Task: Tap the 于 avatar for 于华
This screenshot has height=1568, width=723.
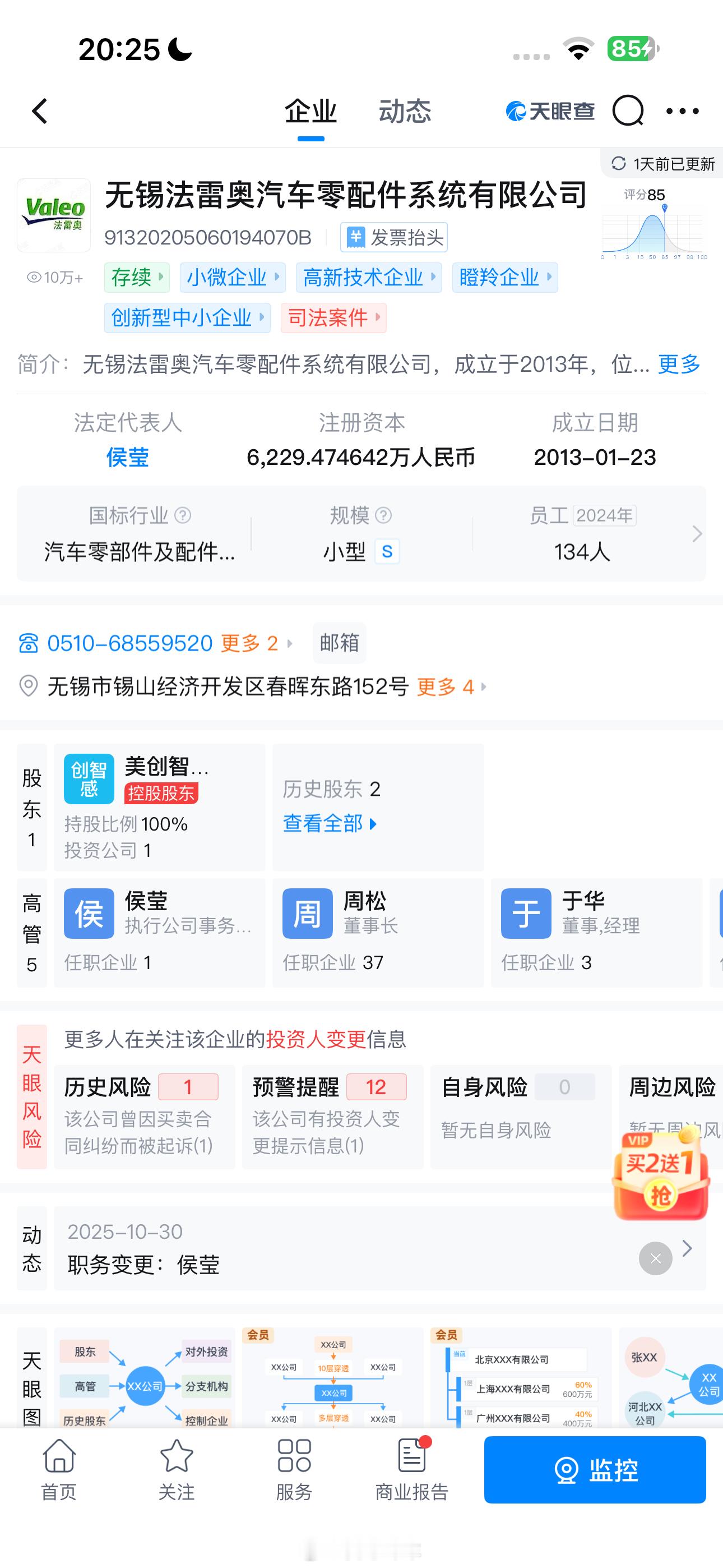Action: [526, 913]
